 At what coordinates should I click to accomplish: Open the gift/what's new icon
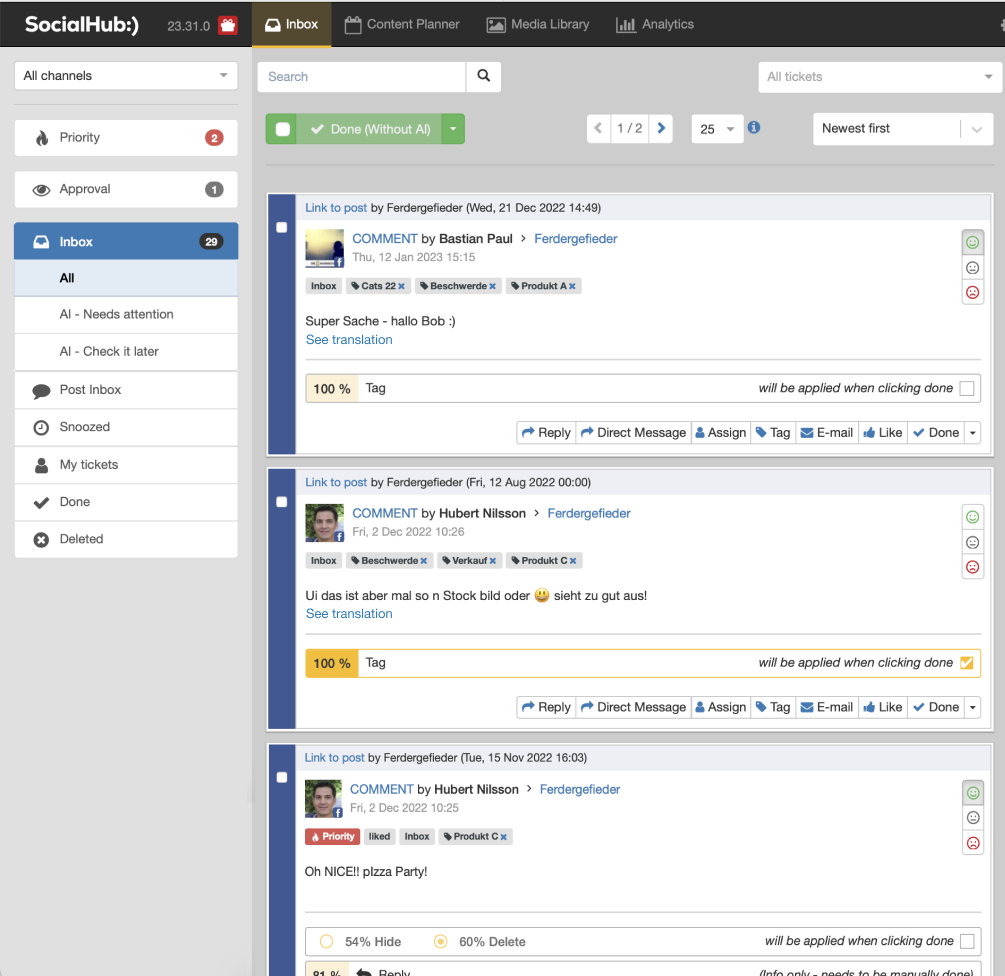point(228,25)
